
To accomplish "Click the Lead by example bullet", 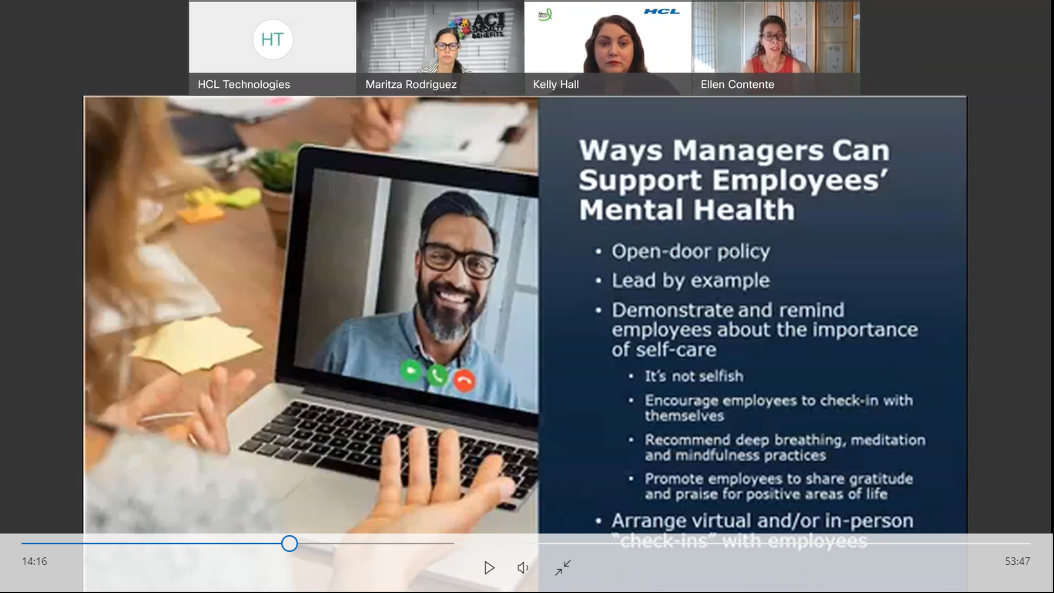I will 690,280.
